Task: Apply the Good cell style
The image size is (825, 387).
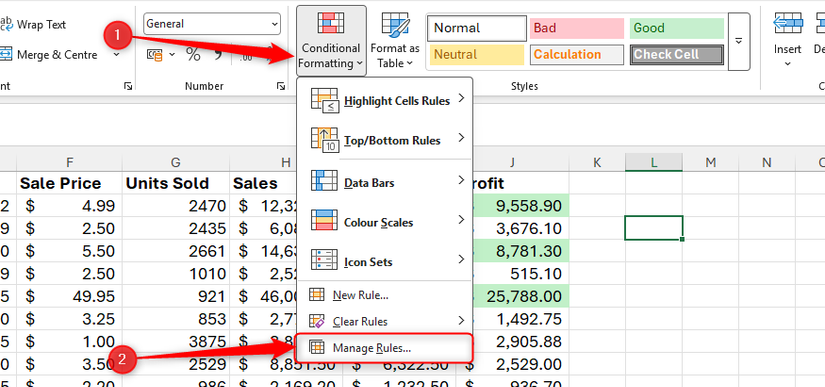Action: pyautogui.click(x=677, y=28)
